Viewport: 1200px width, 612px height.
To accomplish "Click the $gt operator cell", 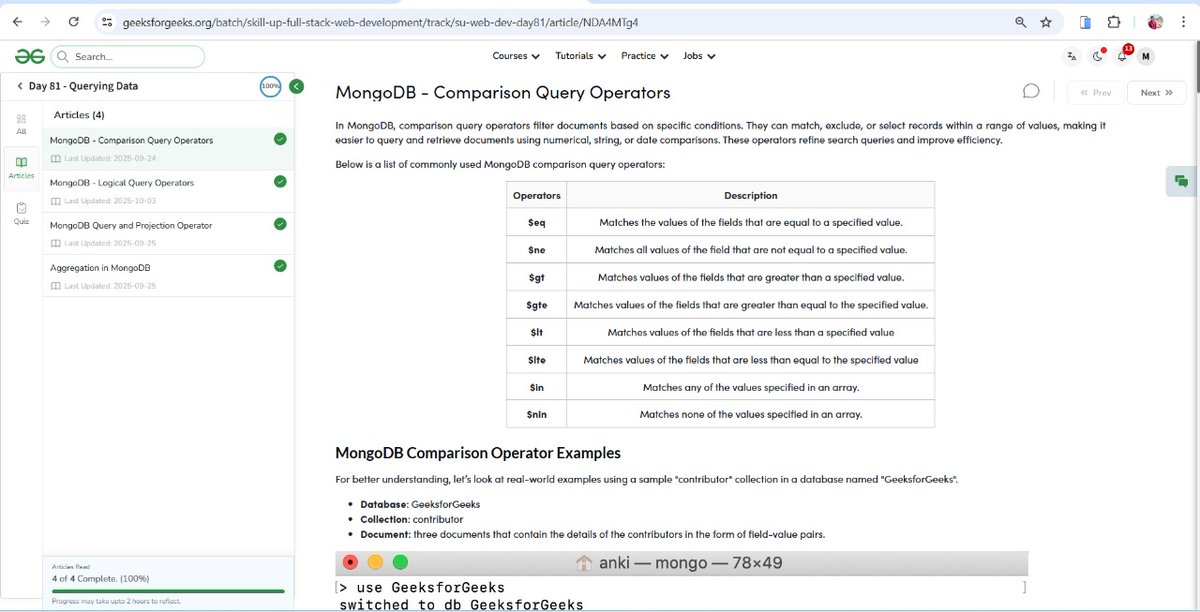I will point(536,277).
